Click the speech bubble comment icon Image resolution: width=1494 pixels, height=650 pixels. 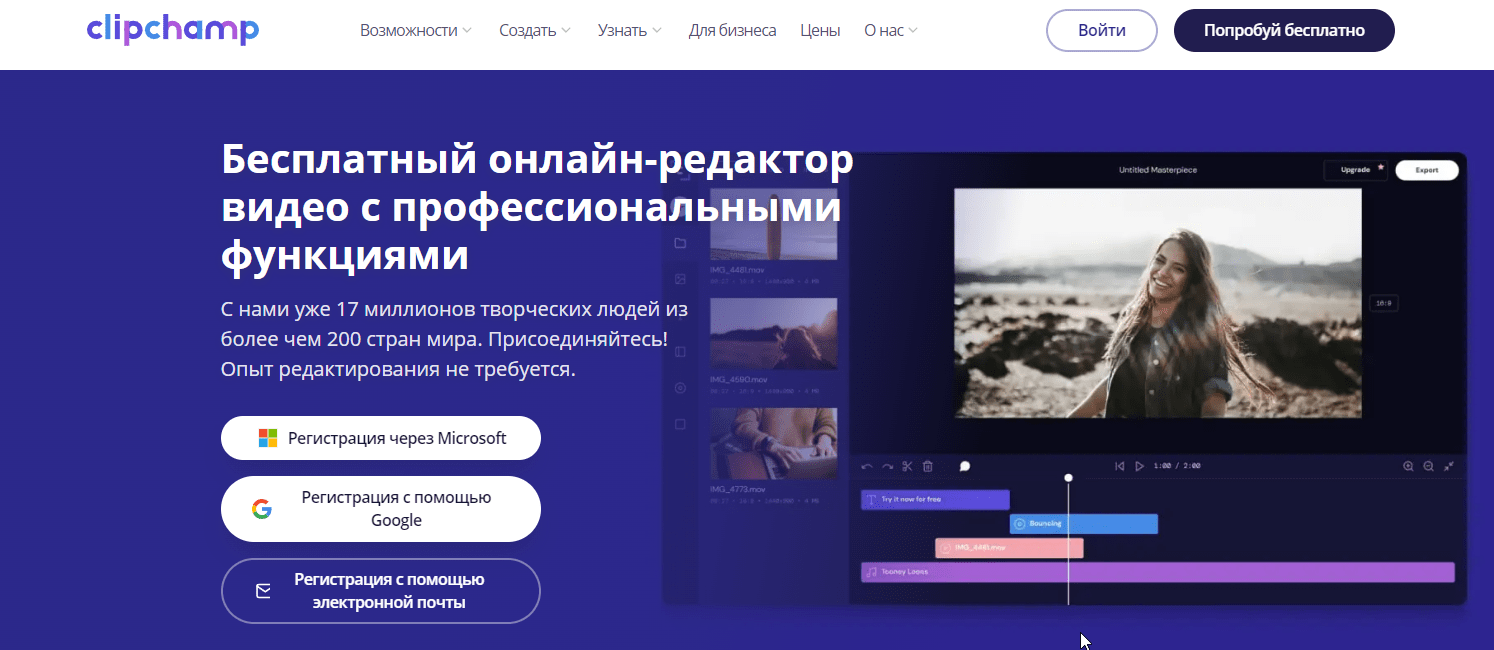pyautogui.click(x=965, y=466)
